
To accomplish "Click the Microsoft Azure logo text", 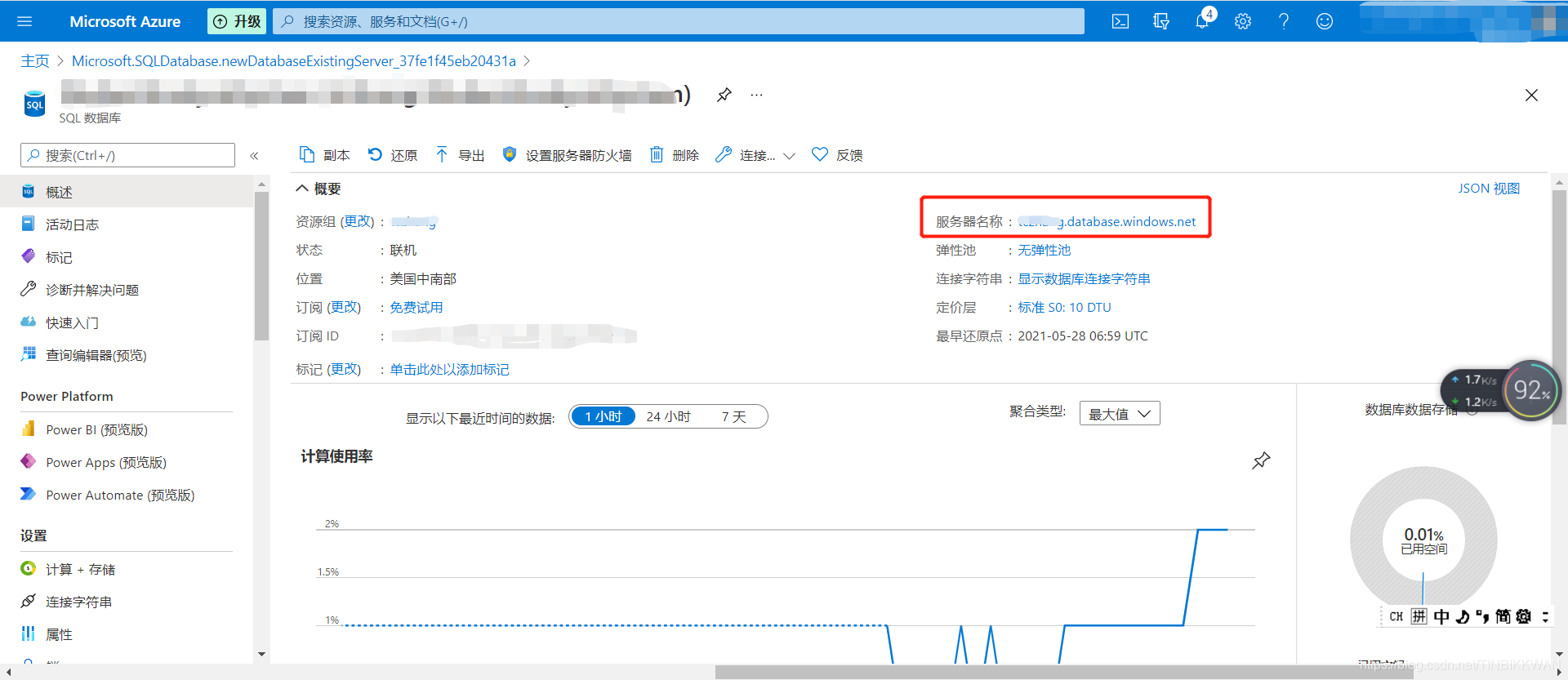I will tap(125, 21).
